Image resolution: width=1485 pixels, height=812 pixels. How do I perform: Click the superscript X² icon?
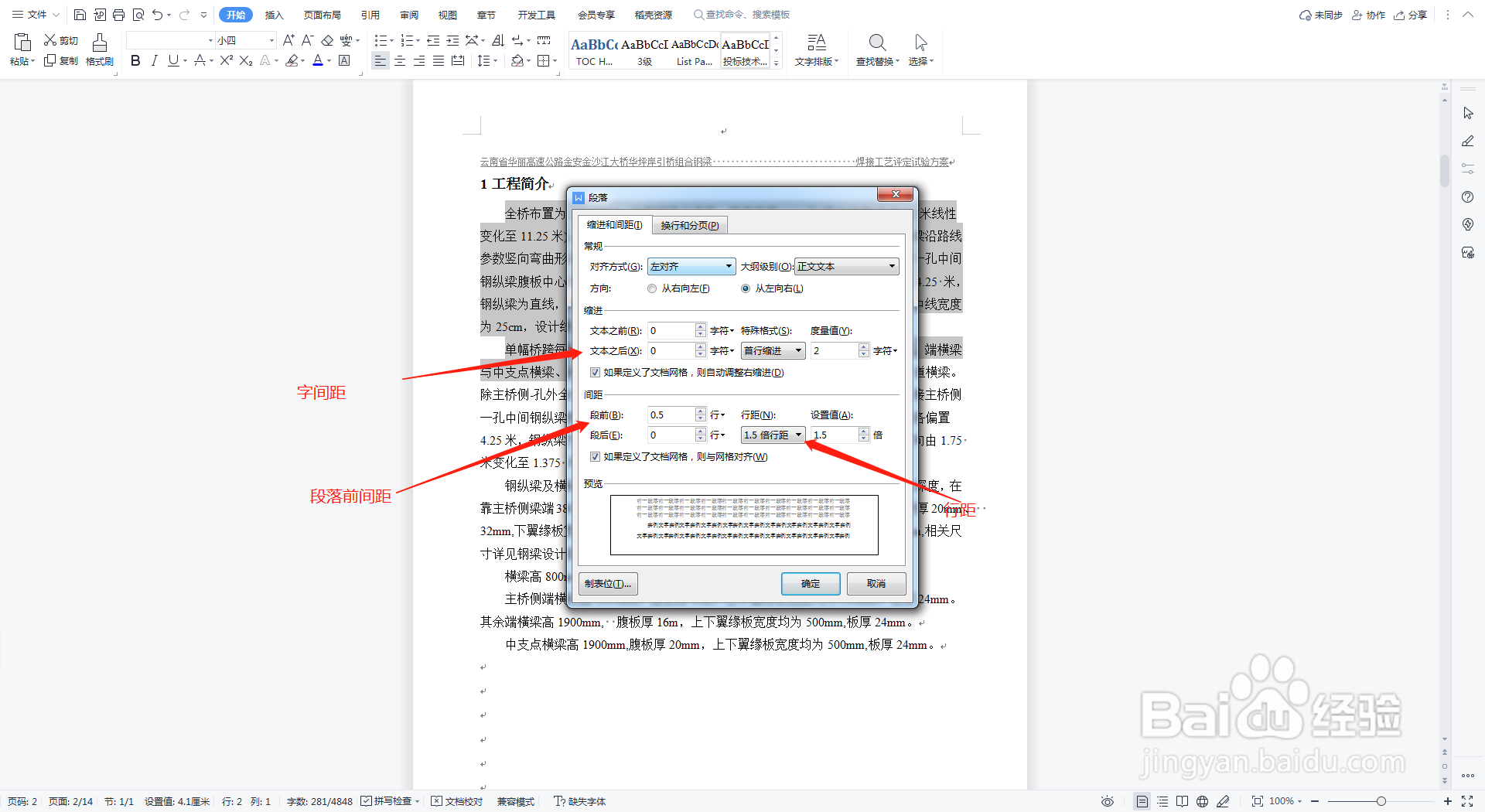point(225,60)
